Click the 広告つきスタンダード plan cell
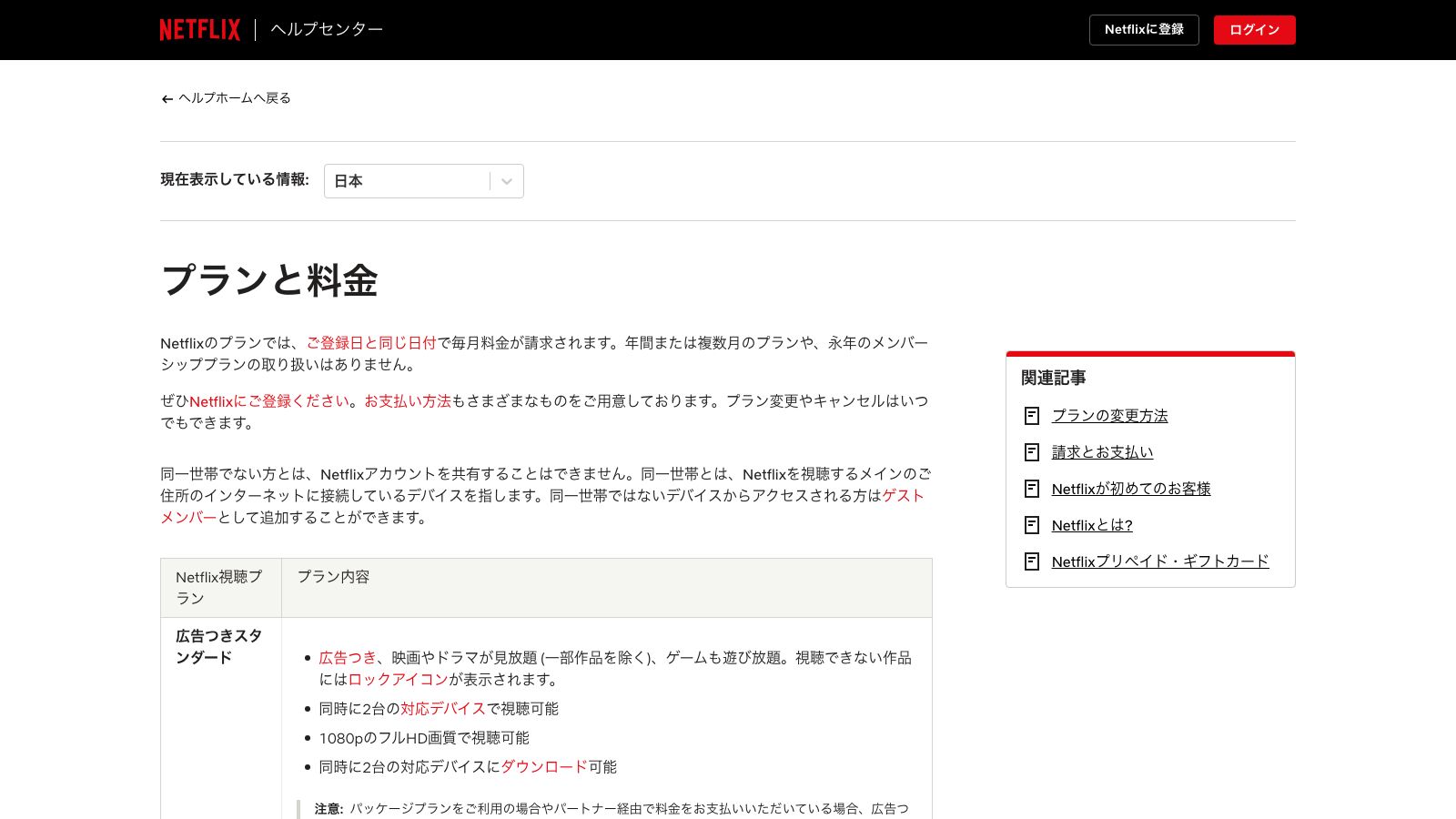This screenshot has height=819, width=1456. [219, 647]
